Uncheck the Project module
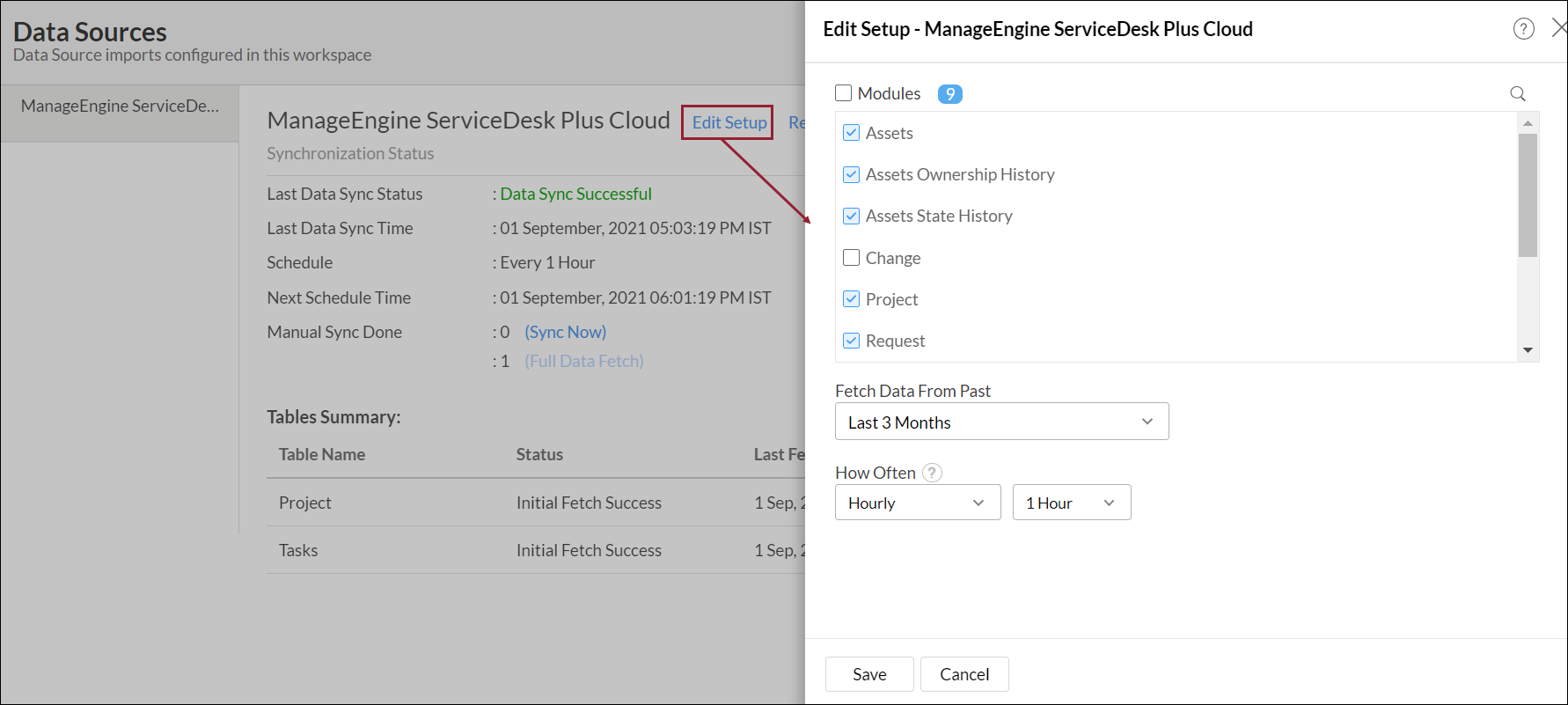Image resolution: width=1568 pixels, height=705 pixels. click(851, 299)
